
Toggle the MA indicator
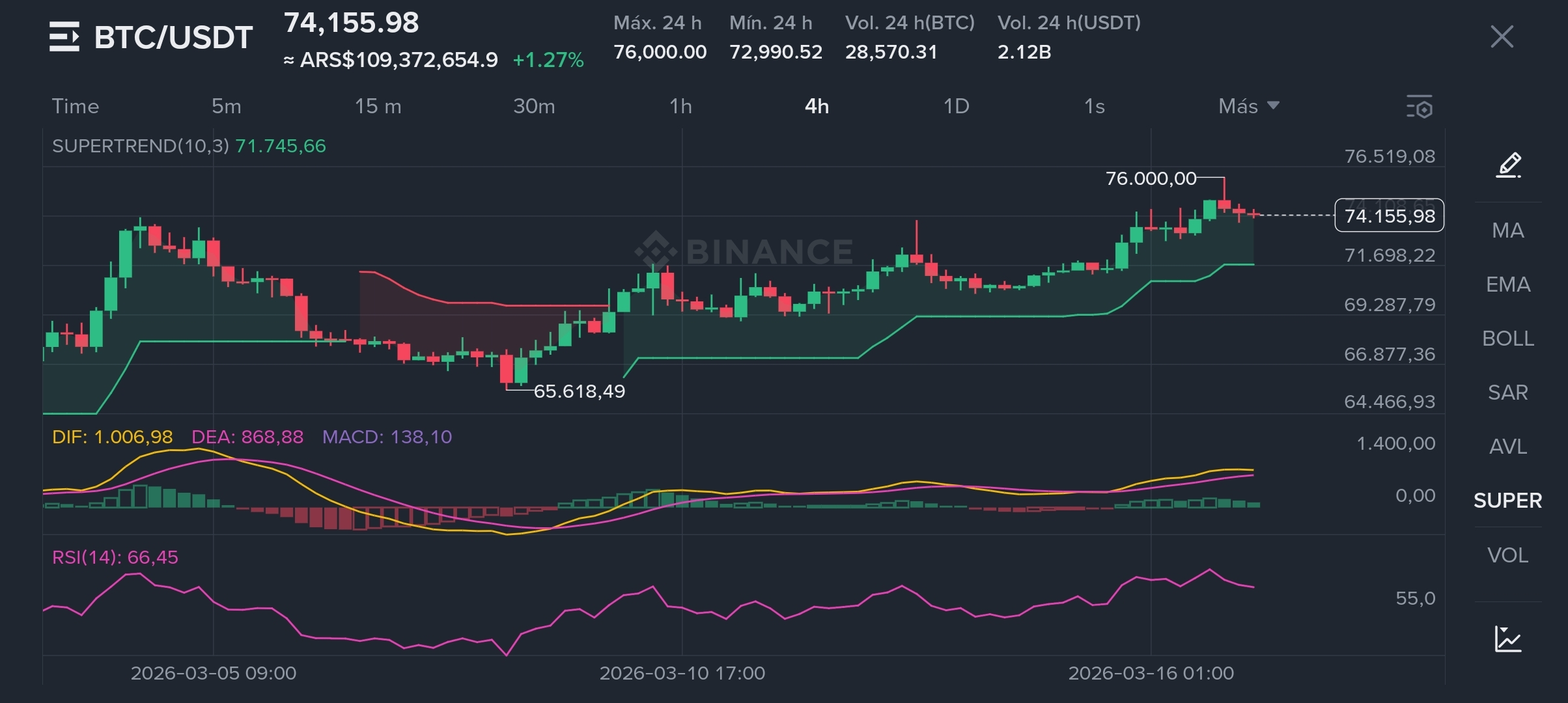pos(1508,230)
